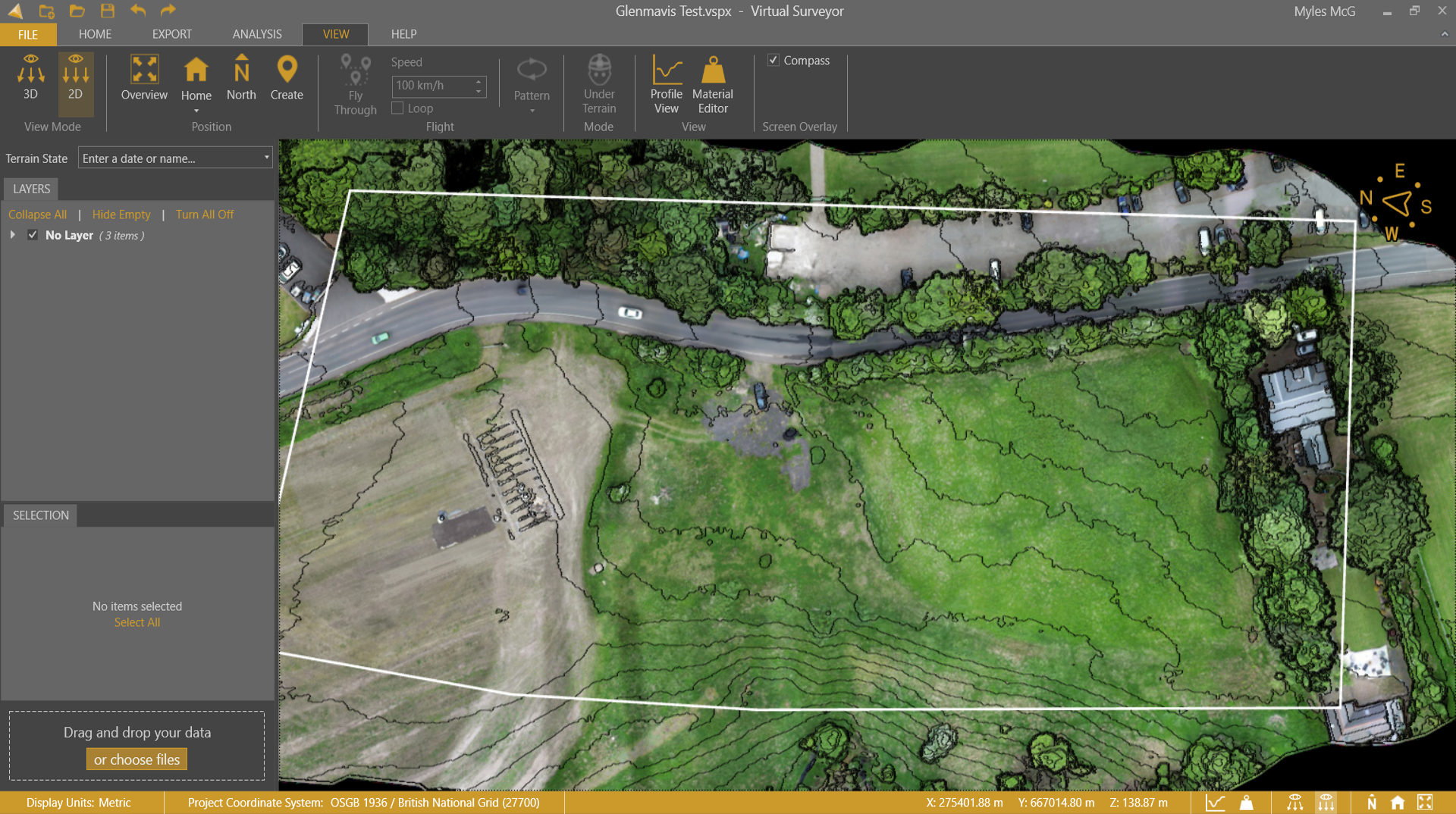Click the Undo arrow icon

(138, 11)
